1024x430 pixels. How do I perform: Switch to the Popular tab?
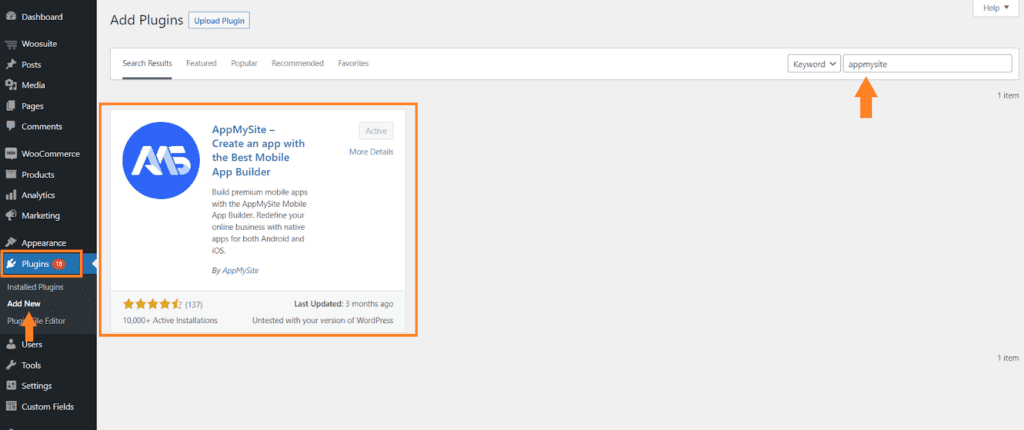(x=244, y=63)
